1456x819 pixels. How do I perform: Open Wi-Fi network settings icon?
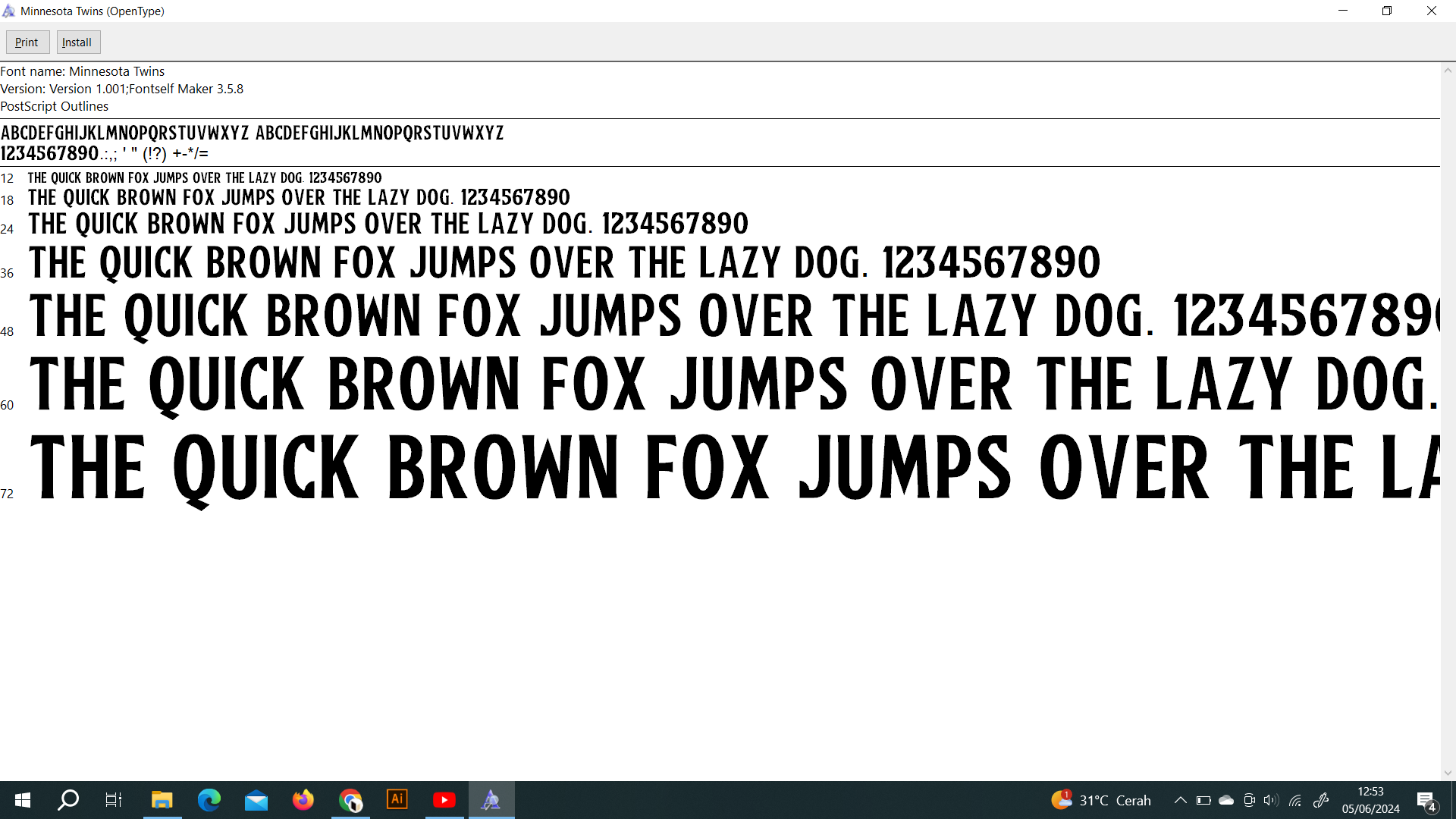point(1295,800)
